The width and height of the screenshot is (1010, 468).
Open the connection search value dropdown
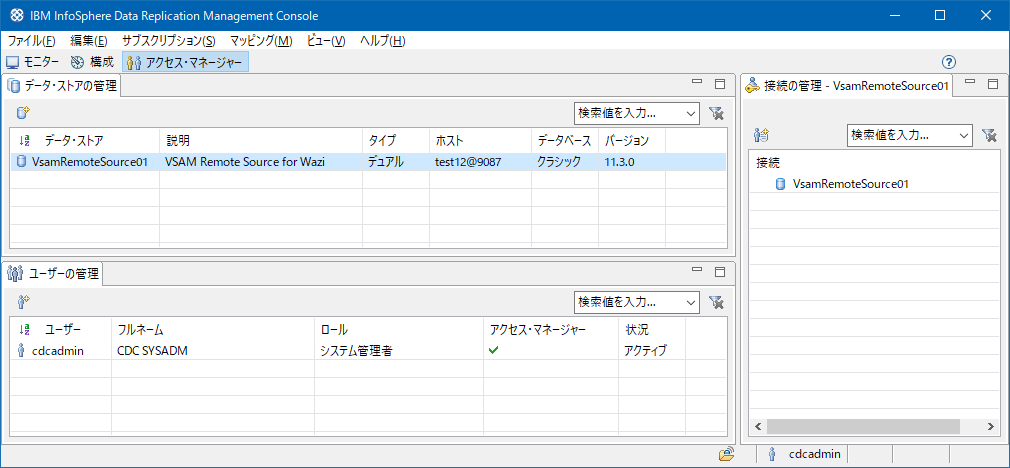964,135
